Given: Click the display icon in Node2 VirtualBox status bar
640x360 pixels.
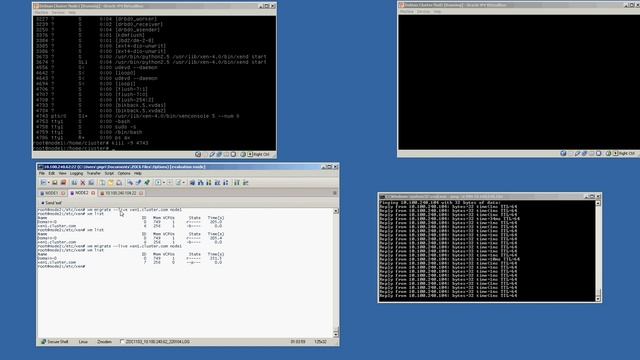Looking at the screenshot, I should tap(598, 153).
